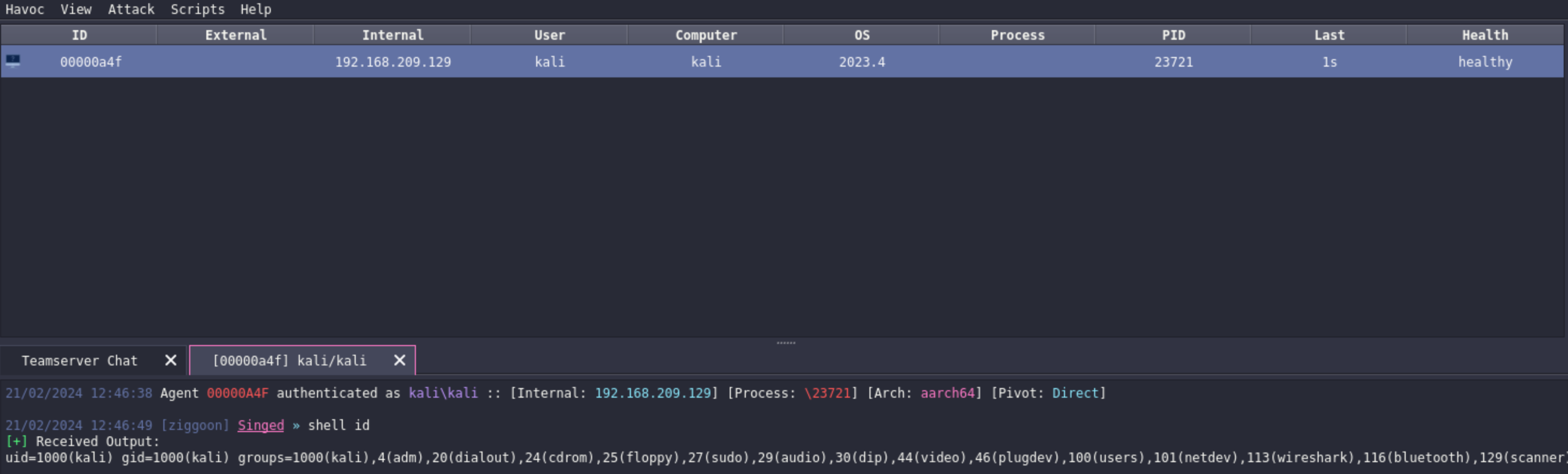Click the 'shell id' command text
Image resolution: width=1568 pixels, height=474 pixels.
(x=339, y=425)
